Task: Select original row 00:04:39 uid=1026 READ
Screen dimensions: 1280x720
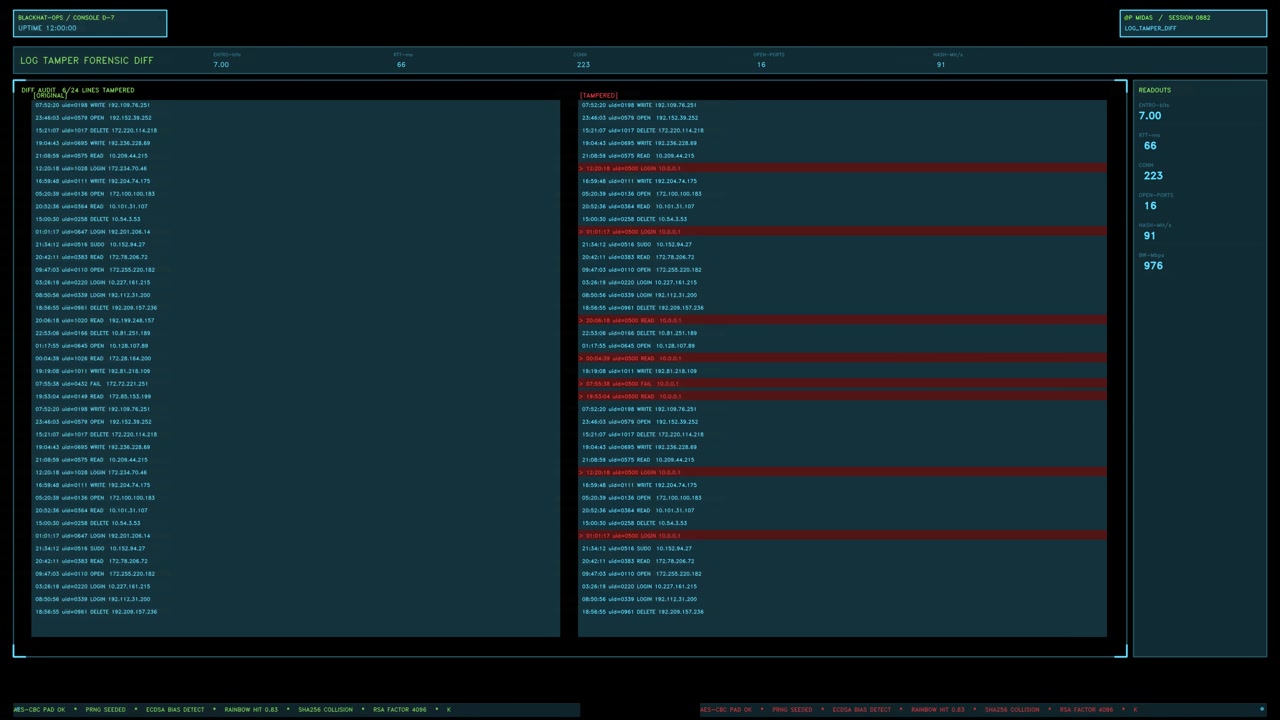Action: click(x=296, y=359)
